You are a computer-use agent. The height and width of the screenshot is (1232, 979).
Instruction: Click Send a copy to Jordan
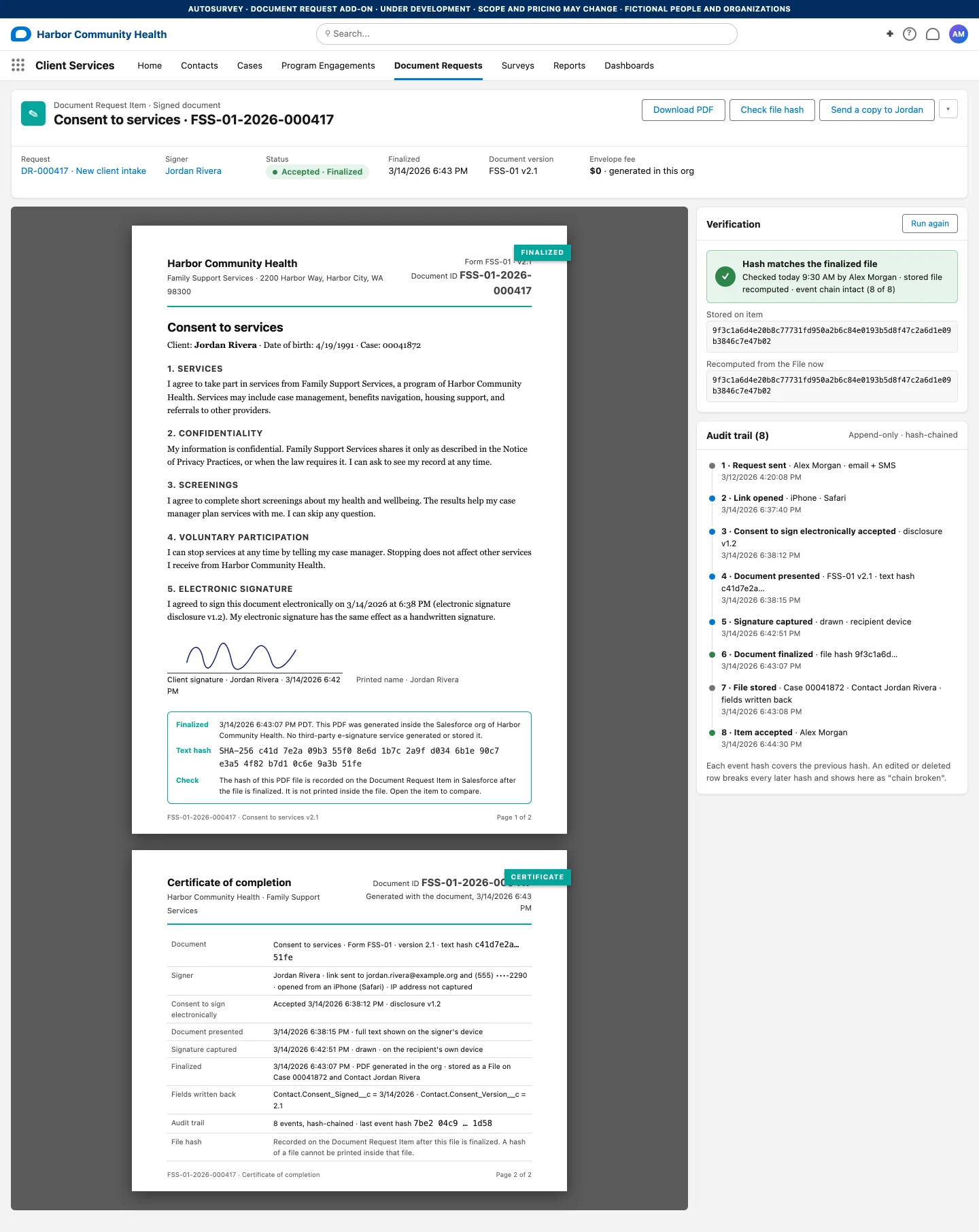[877, 110]
